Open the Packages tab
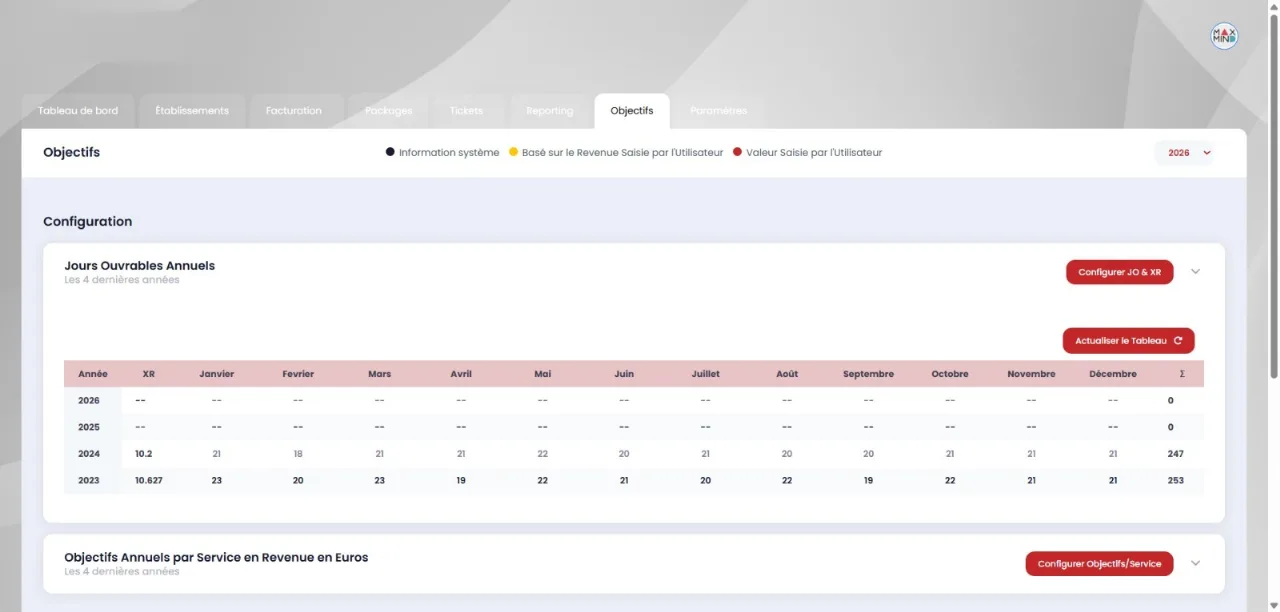This screenshot has width=1280, height=612. [x=389, y=111]
